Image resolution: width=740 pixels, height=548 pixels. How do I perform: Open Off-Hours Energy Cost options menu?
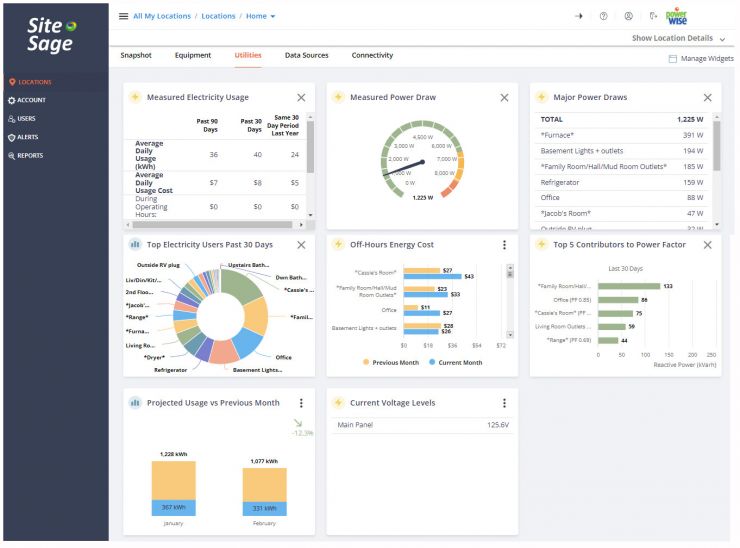click(504, 245)
